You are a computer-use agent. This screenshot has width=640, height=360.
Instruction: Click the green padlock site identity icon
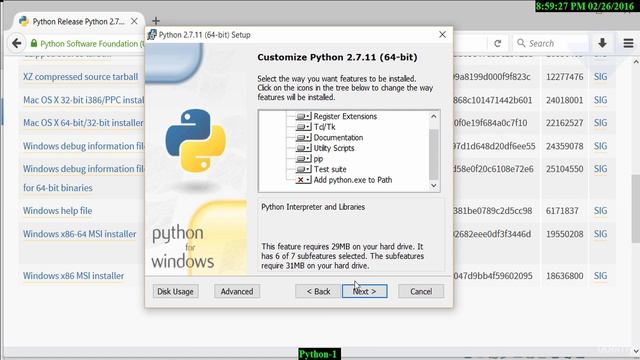34,43
